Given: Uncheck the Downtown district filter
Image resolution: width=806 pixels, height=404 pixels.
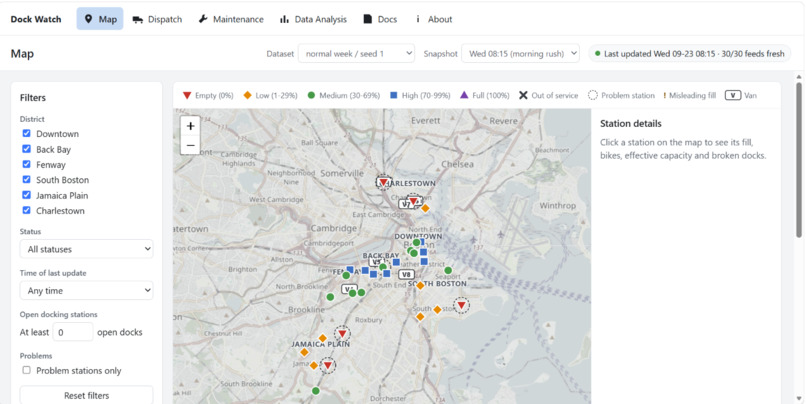Looking at the screenshot, I should coord(26,133).
